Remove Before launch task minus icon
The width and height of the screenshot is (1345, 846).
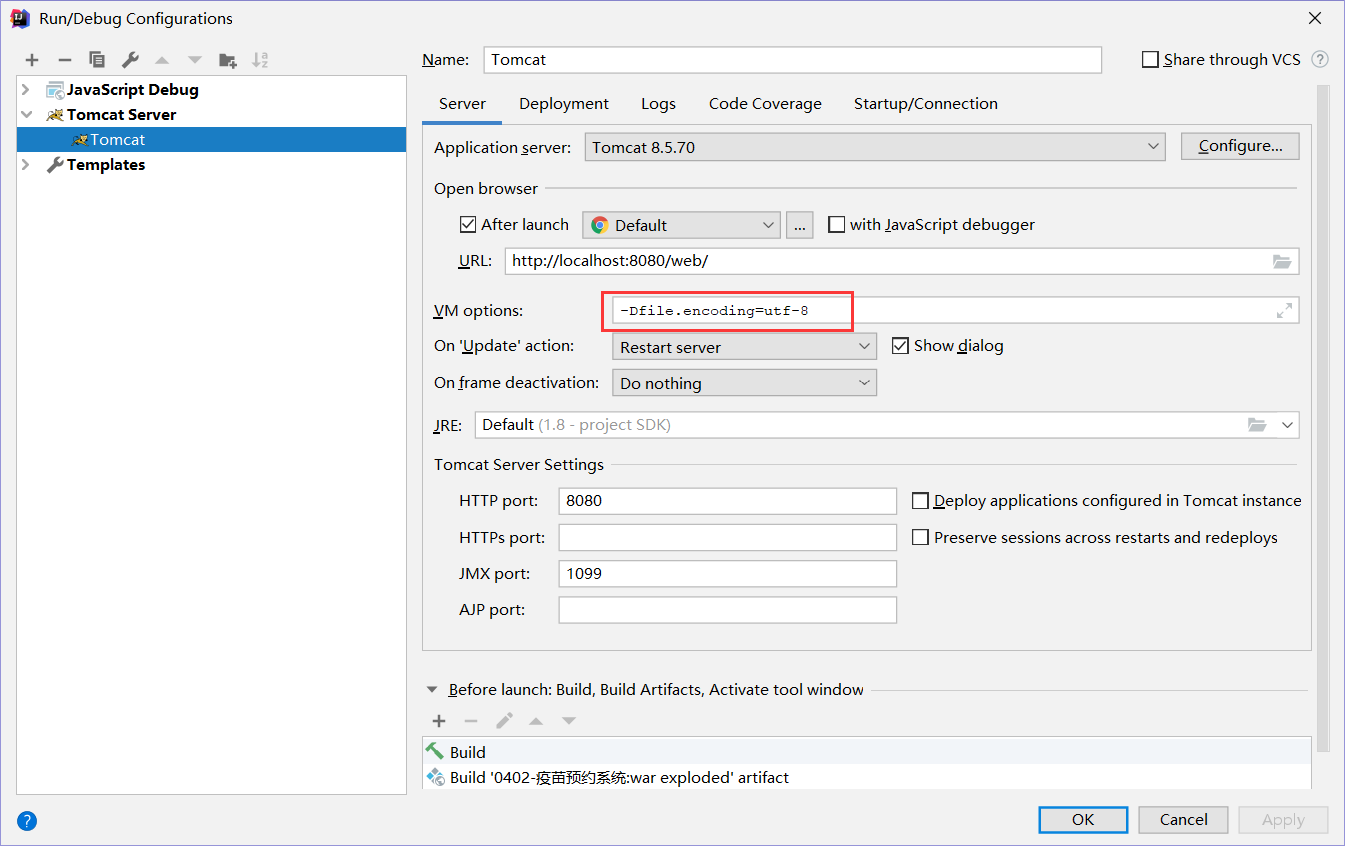coord(471,721)
